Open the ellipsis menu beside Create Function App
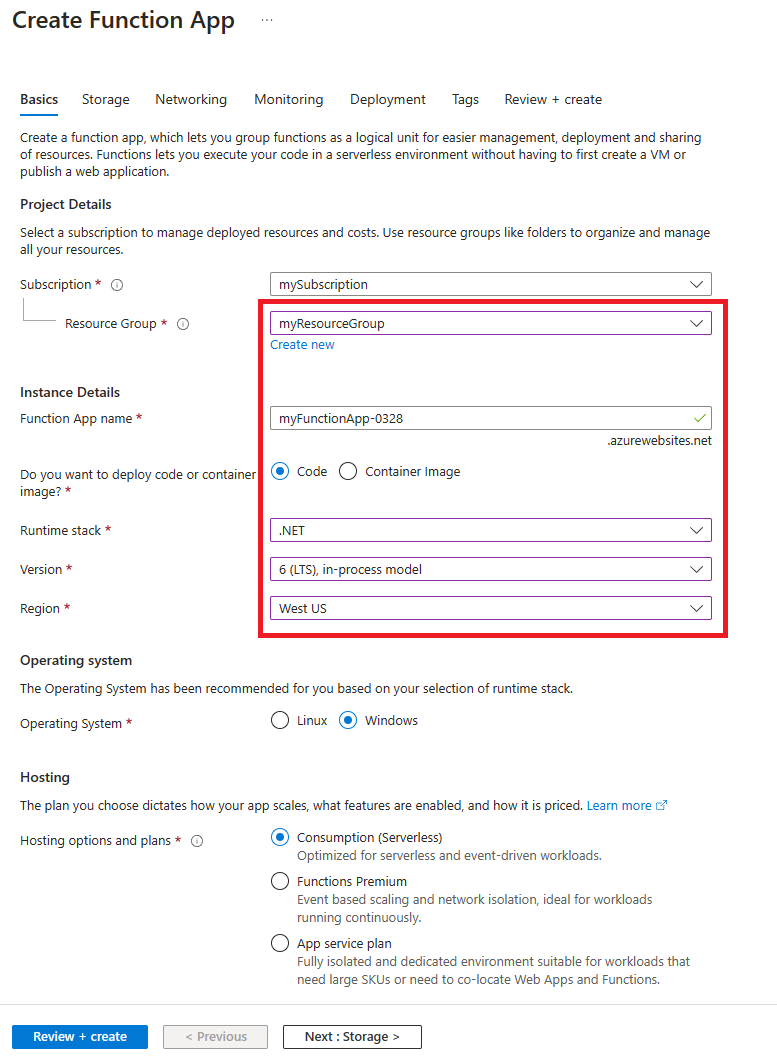Viewport: 777px width, 1062px height. (x=266, y=19)
